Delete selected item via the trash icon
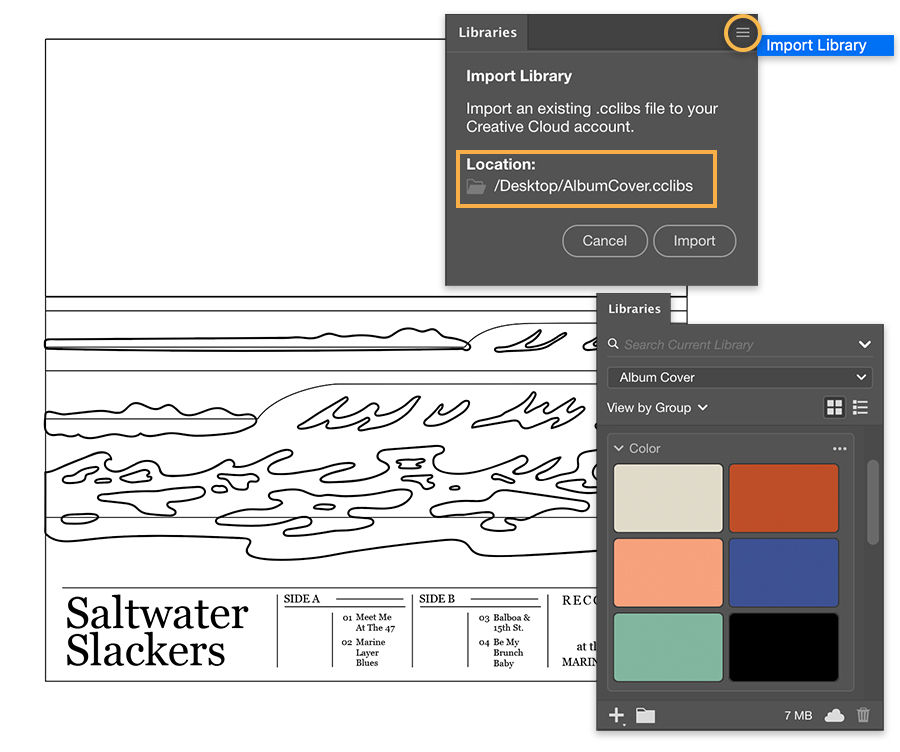Image resolution: width=900 pixels, height=752 pixels. [x=863, y=715]
